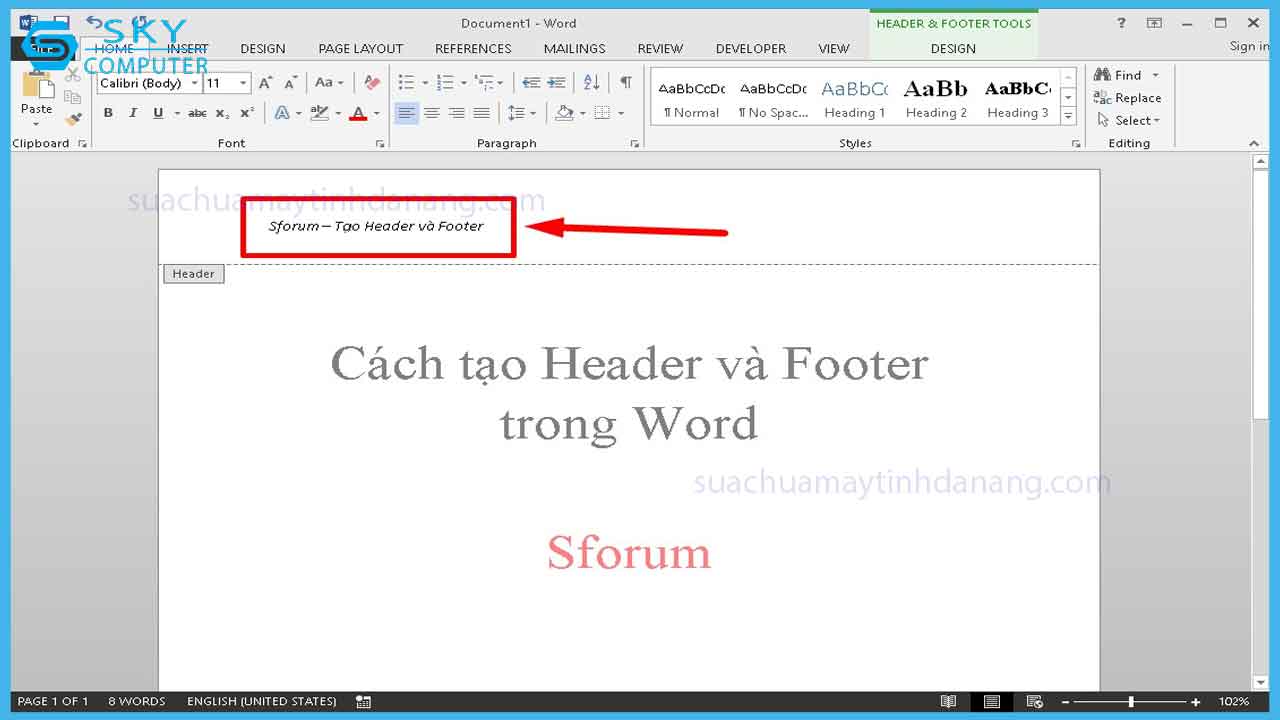Viewport: 1280px width, 720px height.
Task: Open the PAGE LAYOUT ribbon tab
Action: 360,48
